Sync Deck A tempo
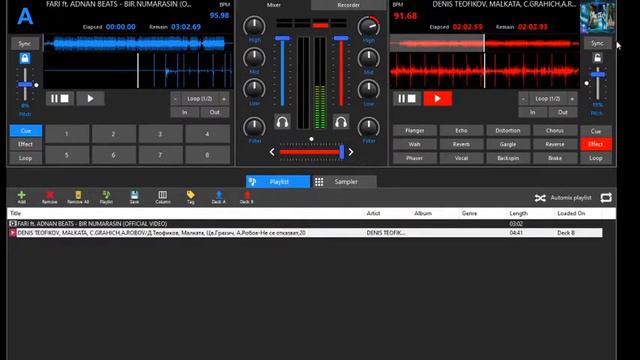Image resolution: width=640 pixels, height=360 pixels. [x=24, y=43]
